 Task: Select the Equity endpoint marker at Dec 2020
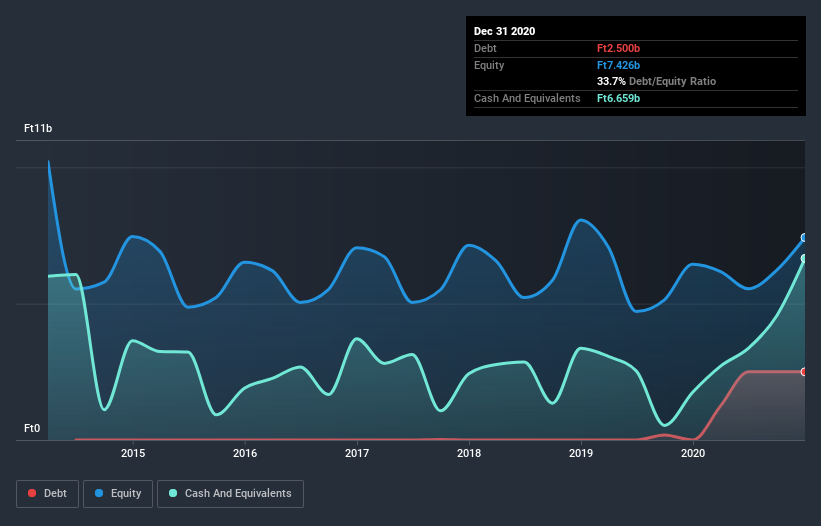804,238
